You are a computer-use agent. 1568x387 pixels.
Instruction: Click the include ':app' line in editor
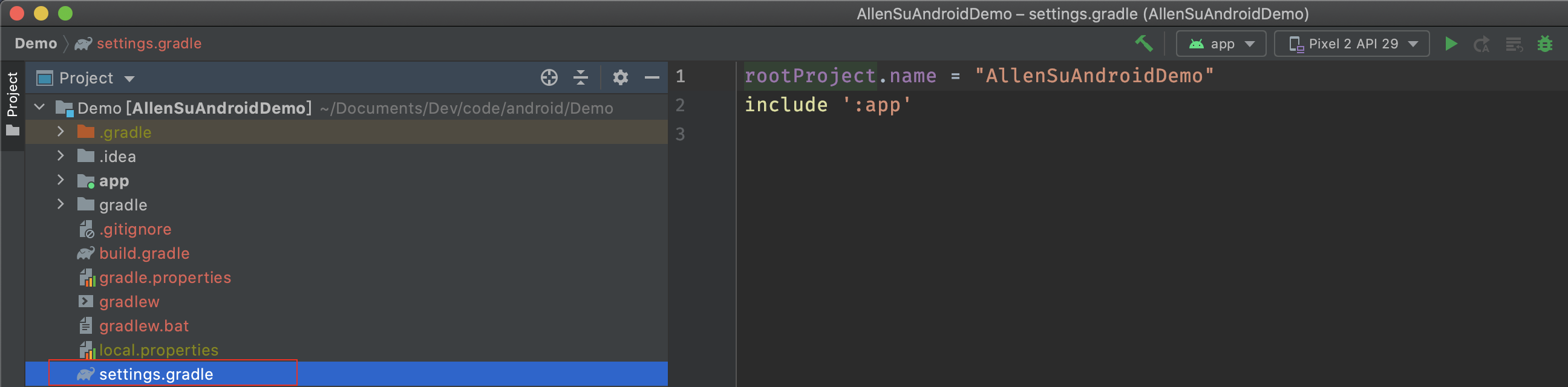pos(828,105)
